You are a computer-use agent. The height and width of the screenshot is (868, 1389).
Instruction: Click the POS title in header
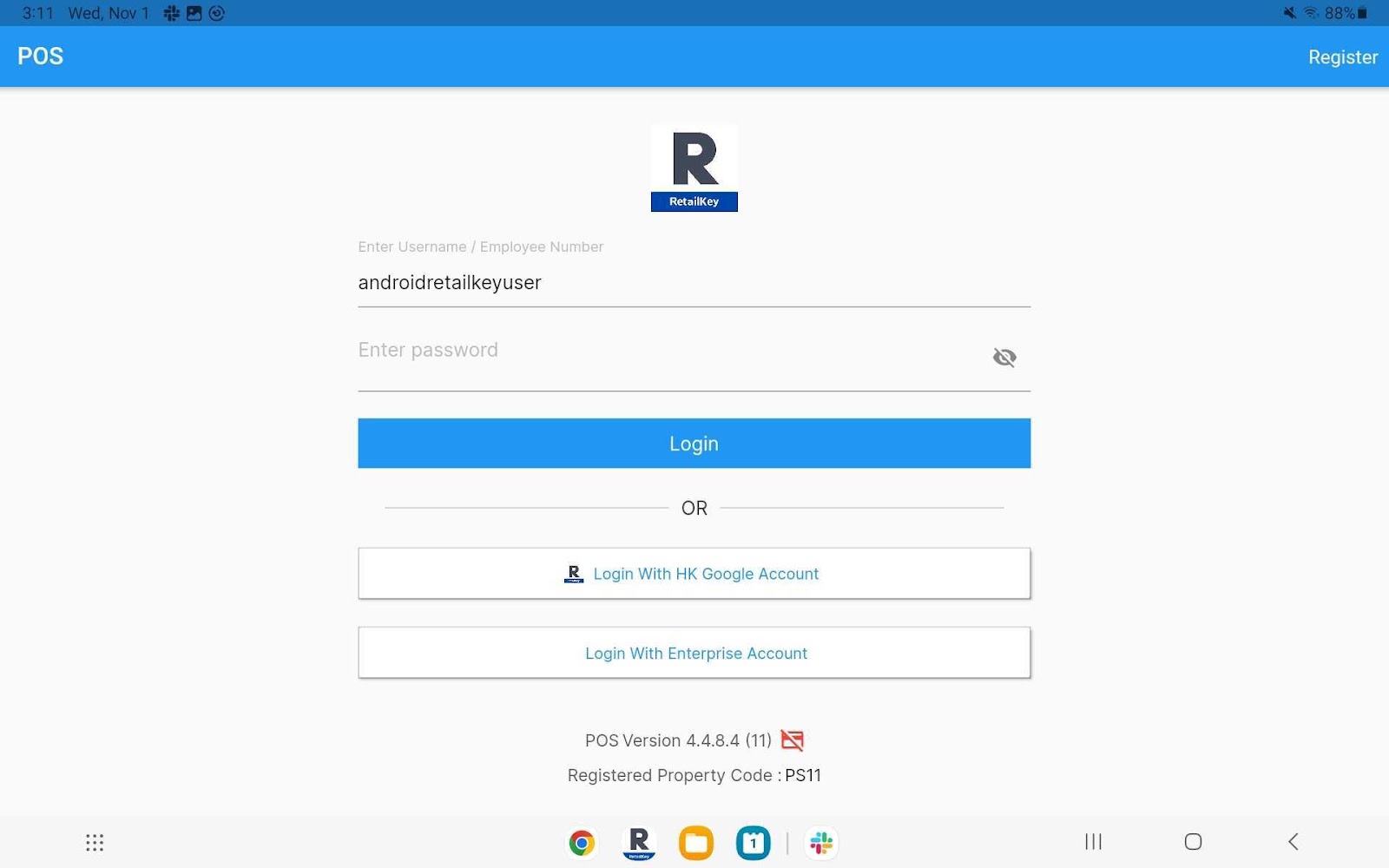(41, 56)
